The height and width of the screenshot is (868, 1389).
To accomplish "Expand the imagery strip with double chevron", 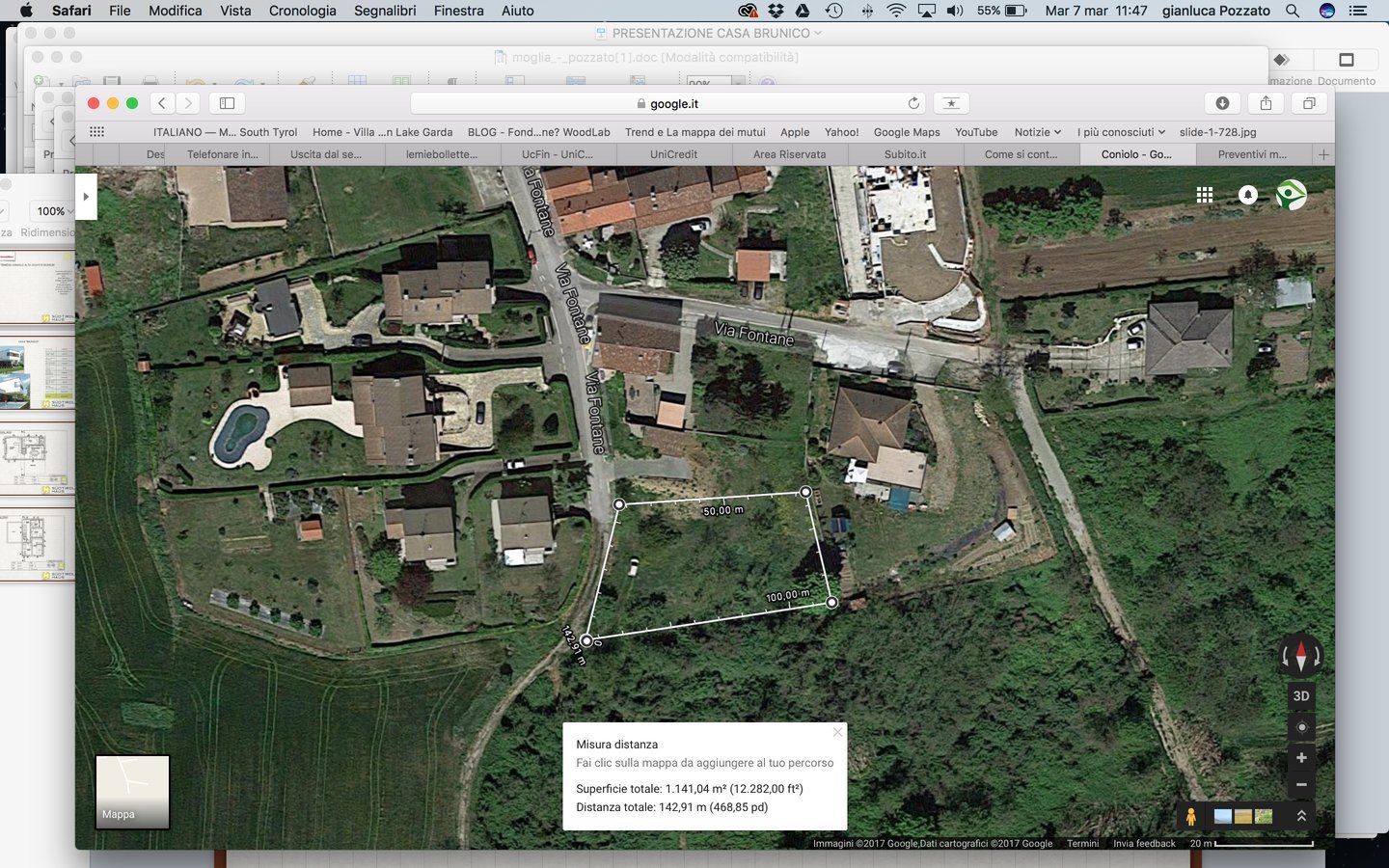I will click(x=1301, y=817).
